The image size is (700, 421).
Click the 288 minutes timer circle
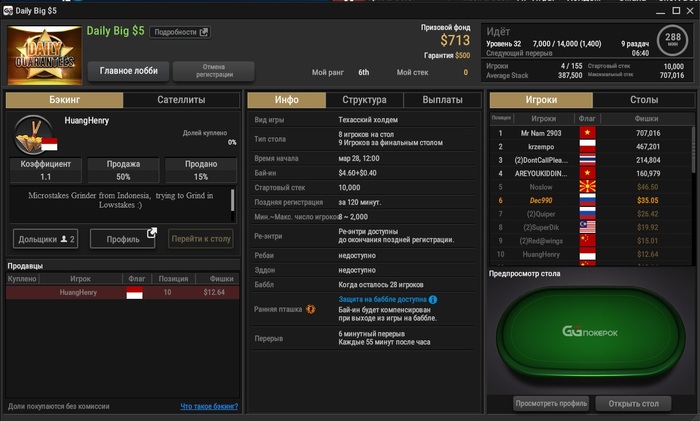pos(672,40)
